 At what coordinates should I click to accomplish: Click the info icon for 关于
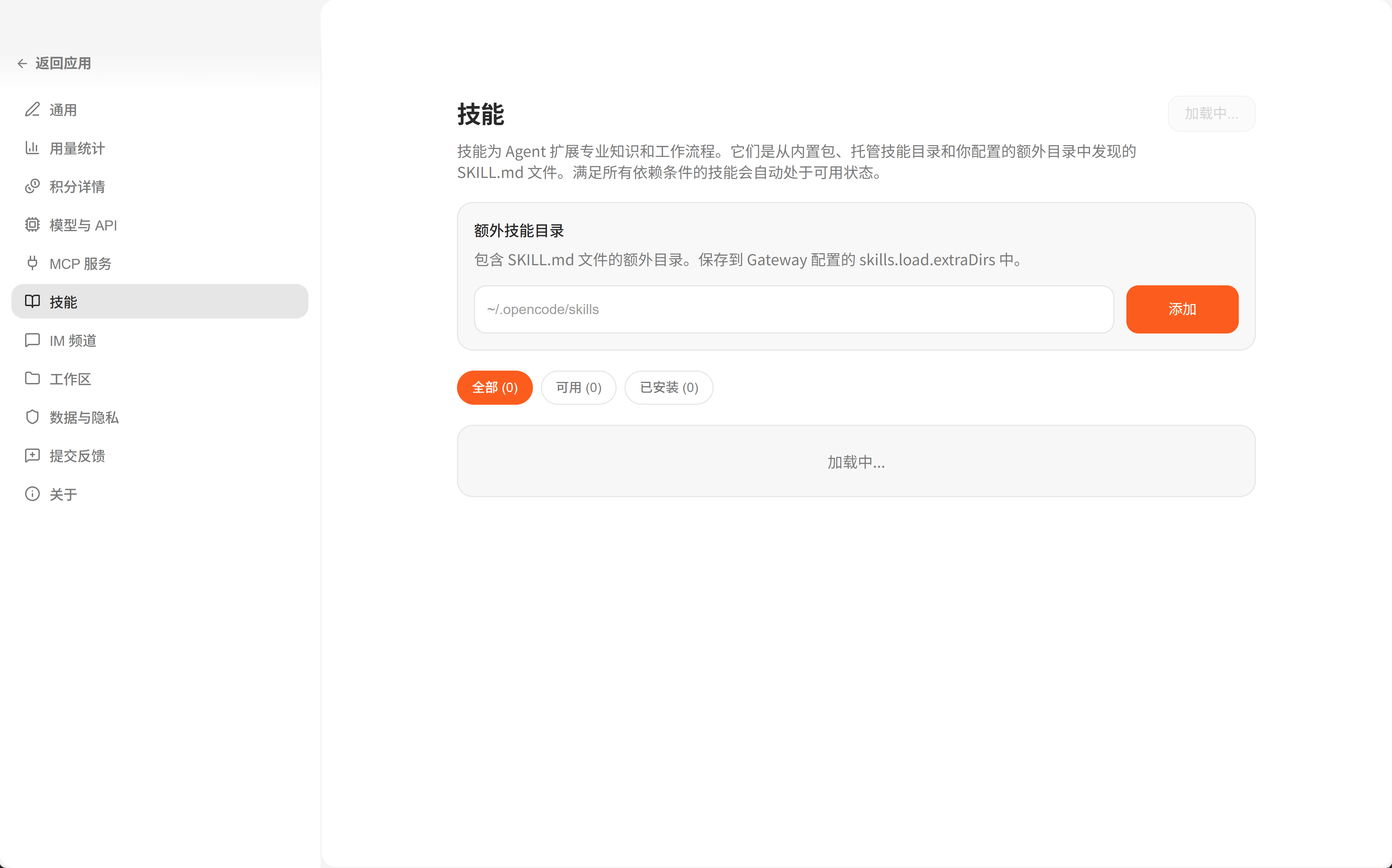pos(32,494)
